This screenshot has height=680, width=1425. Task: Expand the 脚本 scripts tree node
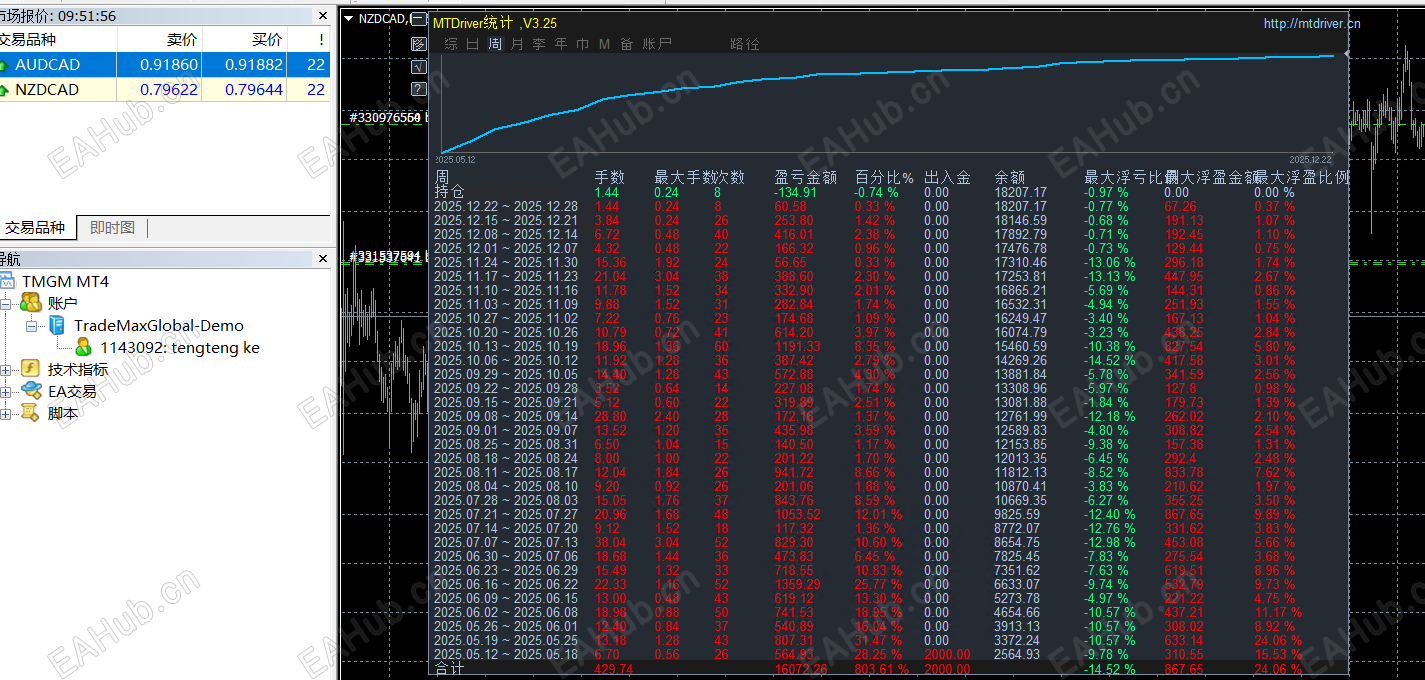tap(6, 413)
